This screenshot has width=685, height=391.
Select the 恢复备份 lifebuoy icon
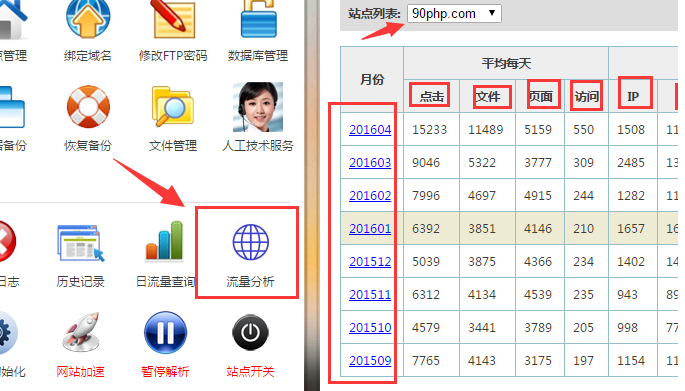[88, 107]
